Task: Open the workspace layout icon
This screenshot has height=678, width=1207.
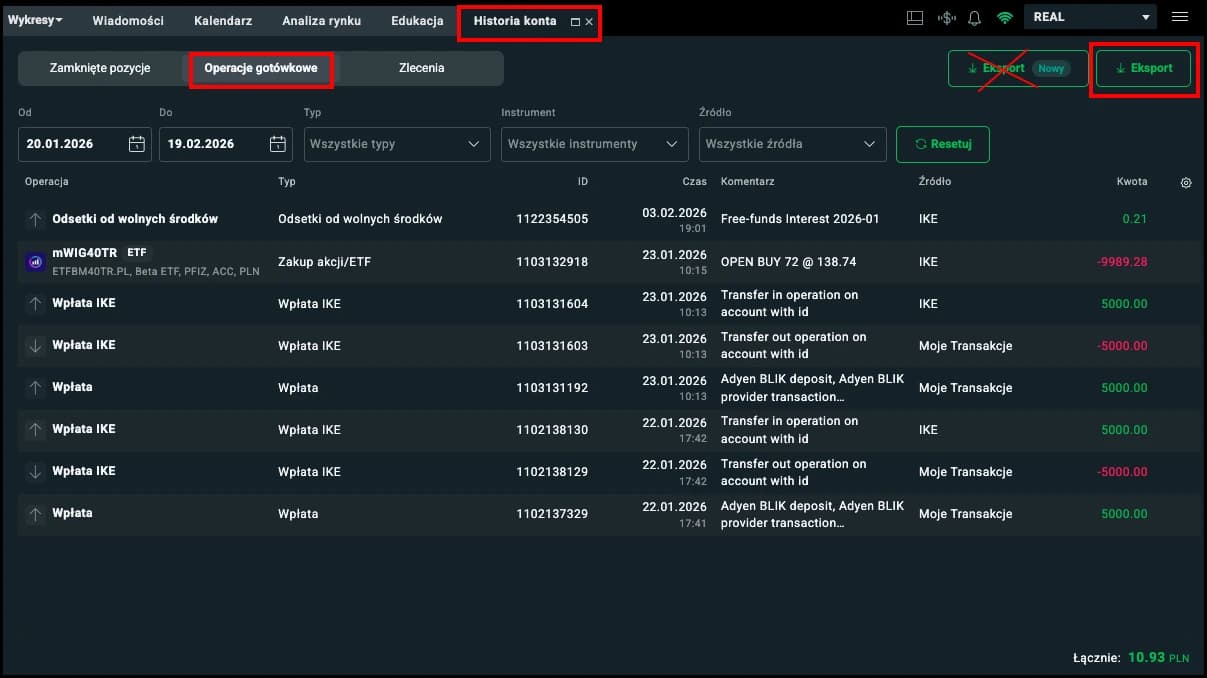Action: 914,18
